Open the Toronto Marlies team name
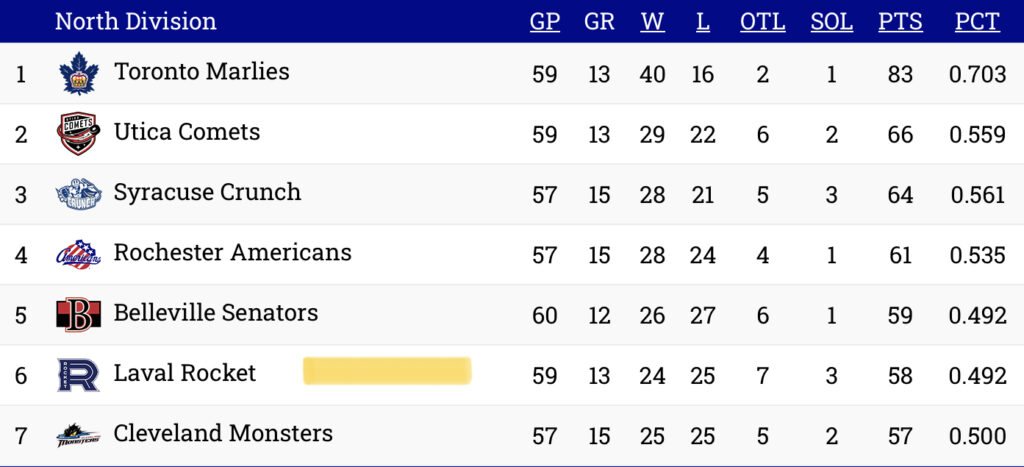 point(202,71)
